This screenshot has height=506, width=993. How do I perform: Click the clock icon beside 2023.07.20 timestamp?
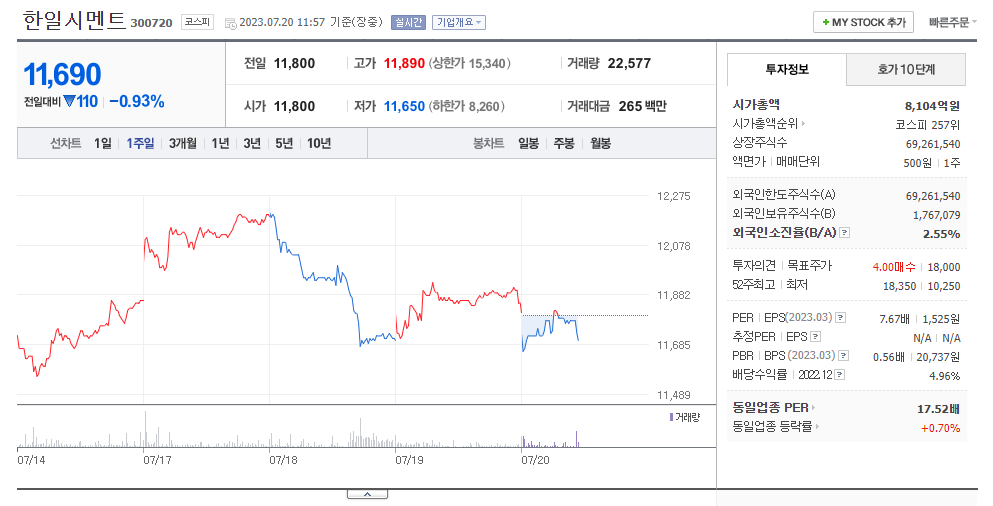(231, 23)
